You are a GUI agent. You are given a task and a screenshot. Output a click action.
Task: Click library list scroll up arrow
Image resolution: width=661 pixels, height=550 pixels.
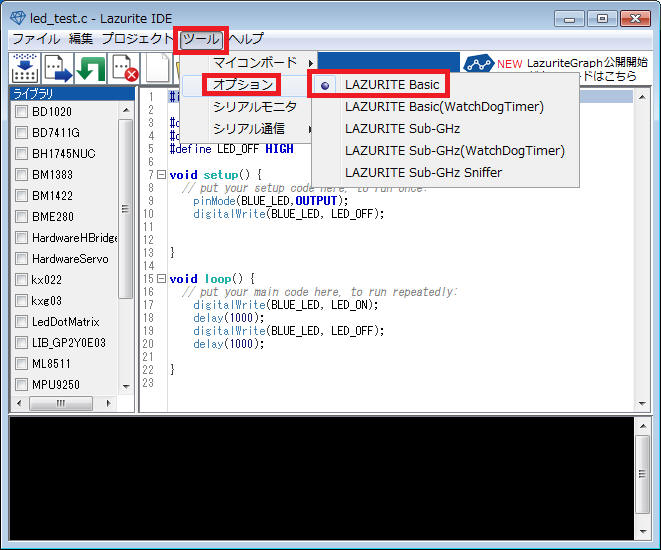[126, 110]
